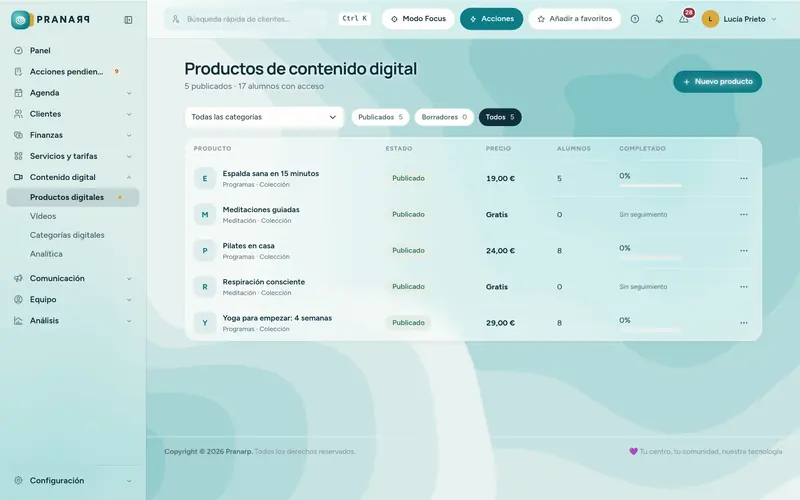Viewport: 800px width, 500px height.
Task: Click the Clientes people icon
Action: pos(18,114)
